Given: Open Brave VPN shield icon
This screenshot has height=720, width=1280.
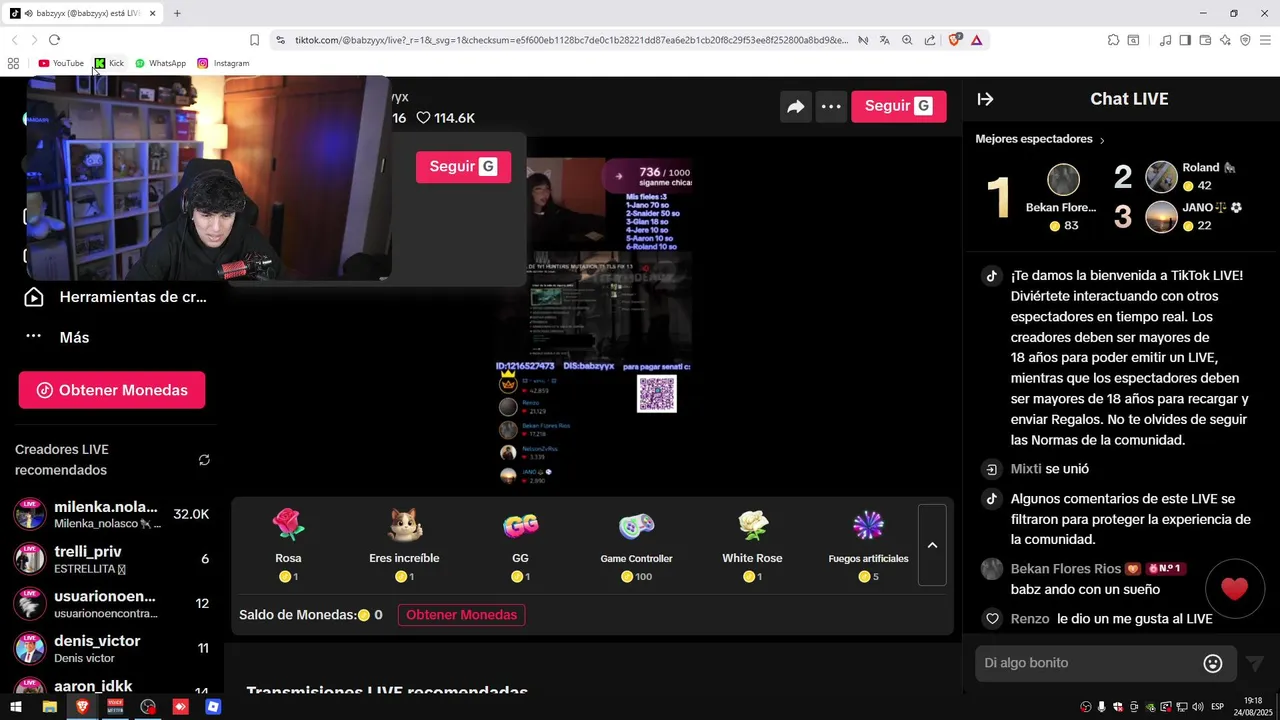Looking at the screenshot, I should coord(1245,40).
